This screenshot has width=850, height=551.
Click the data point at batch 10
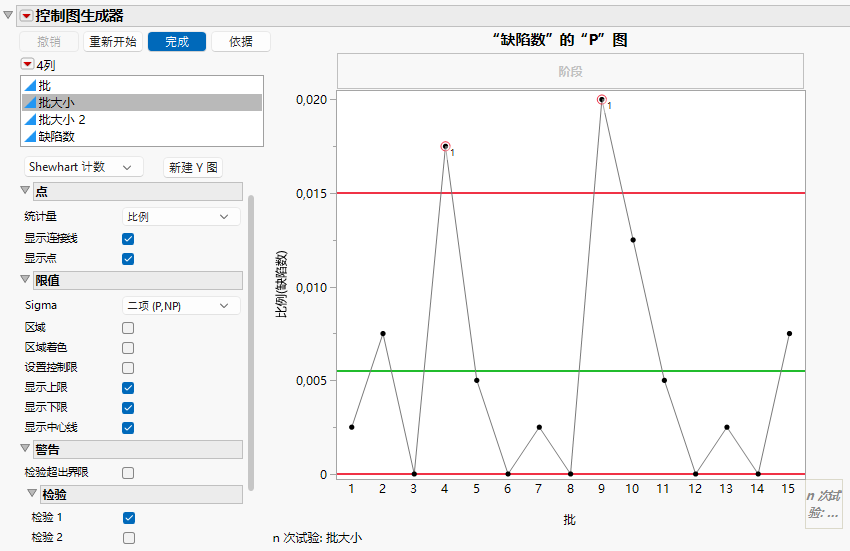point(633,240)
